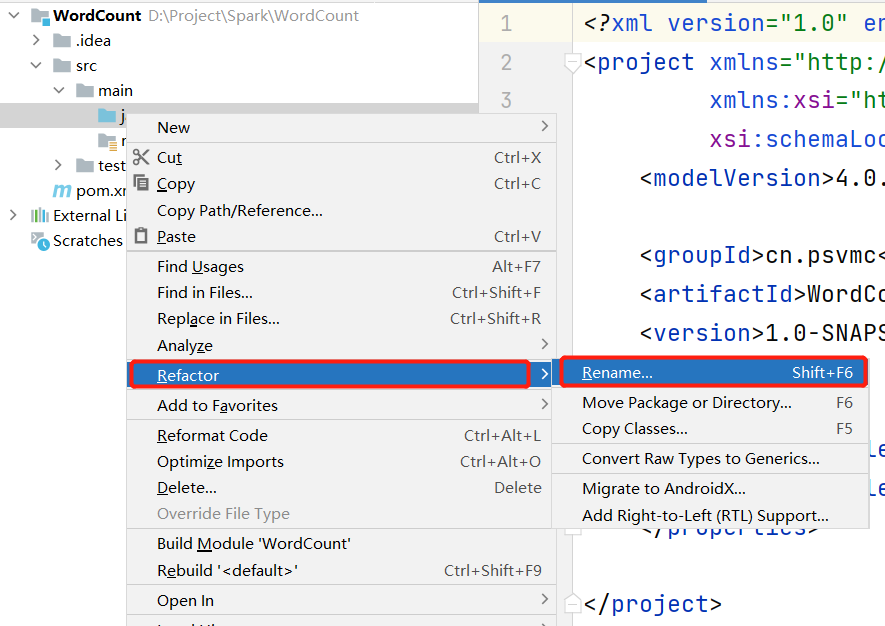Click the src folder icon
Viewport: 885px width, 626px height.
tap(62, 66)
